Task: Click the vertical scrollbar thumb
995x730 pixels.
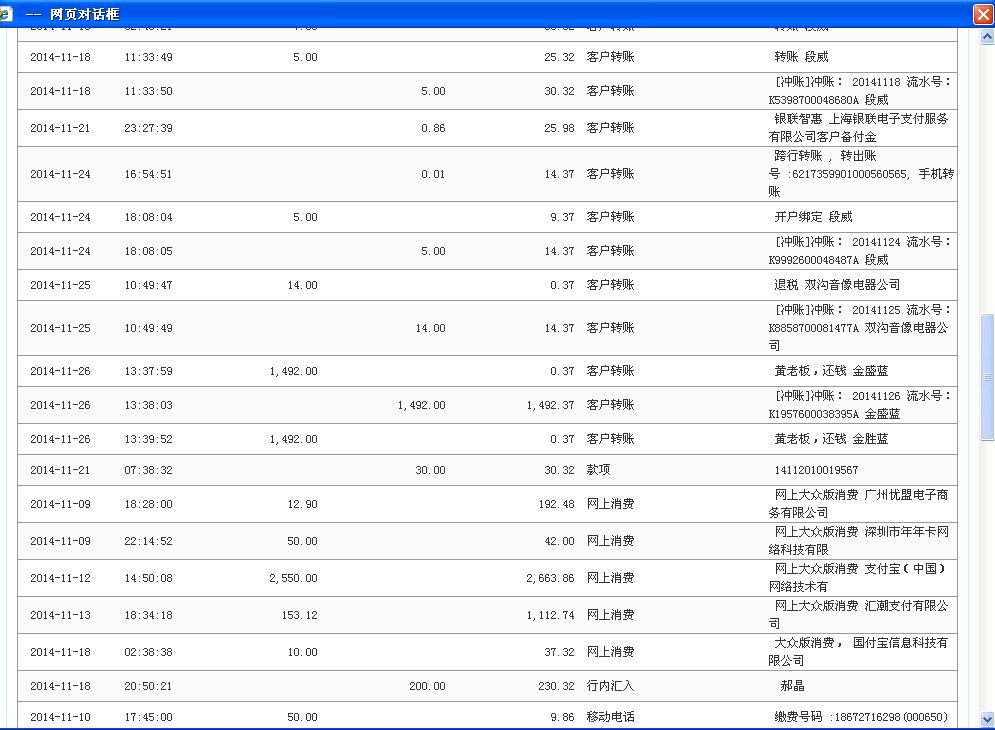Action: (x=987, y=377)
